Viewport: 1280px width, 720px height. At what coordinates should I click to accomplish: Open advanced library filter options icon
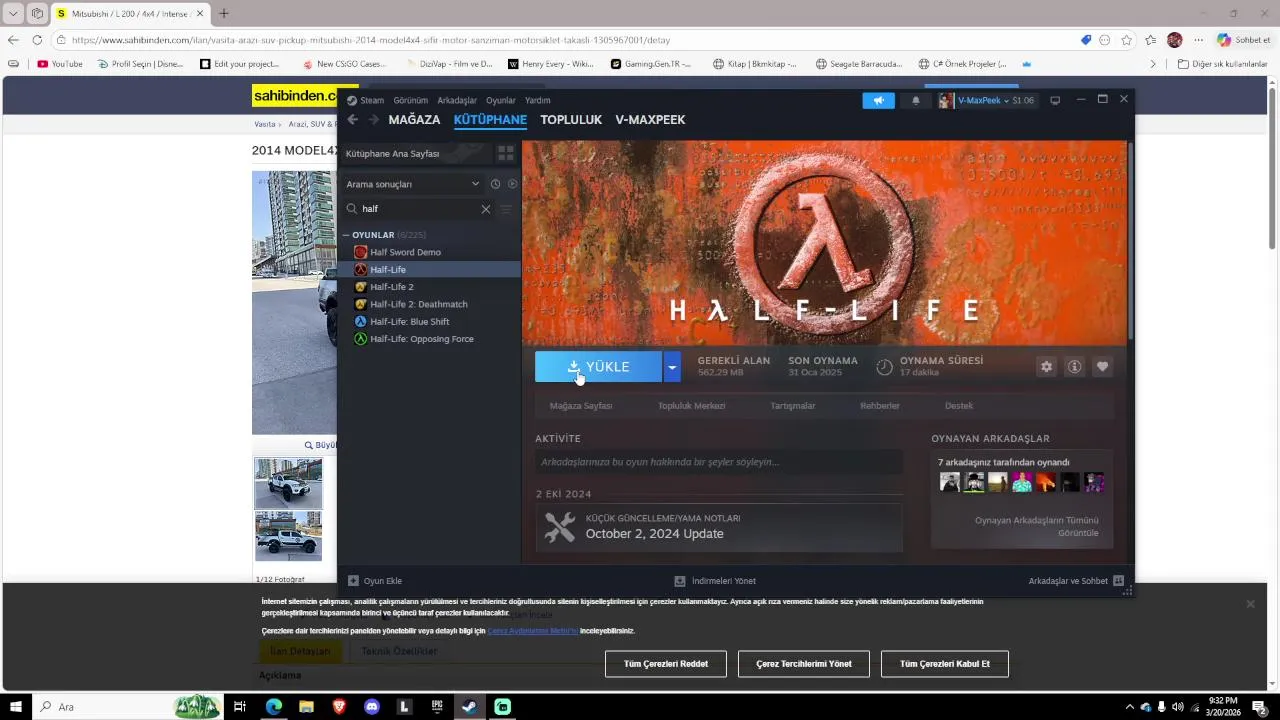[x=506, y=209]
